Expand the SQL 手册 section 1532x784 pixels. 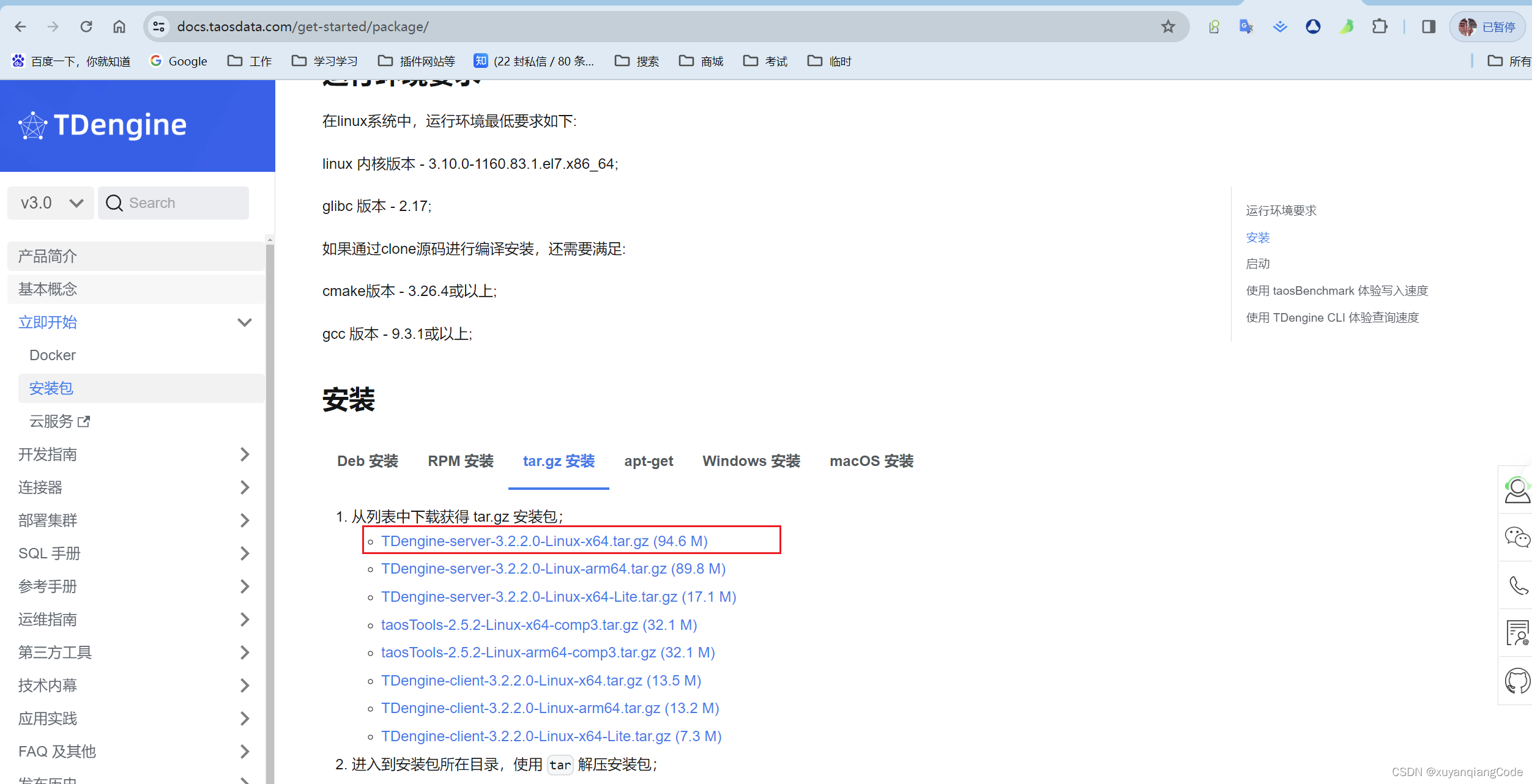(x=245, y=553)
